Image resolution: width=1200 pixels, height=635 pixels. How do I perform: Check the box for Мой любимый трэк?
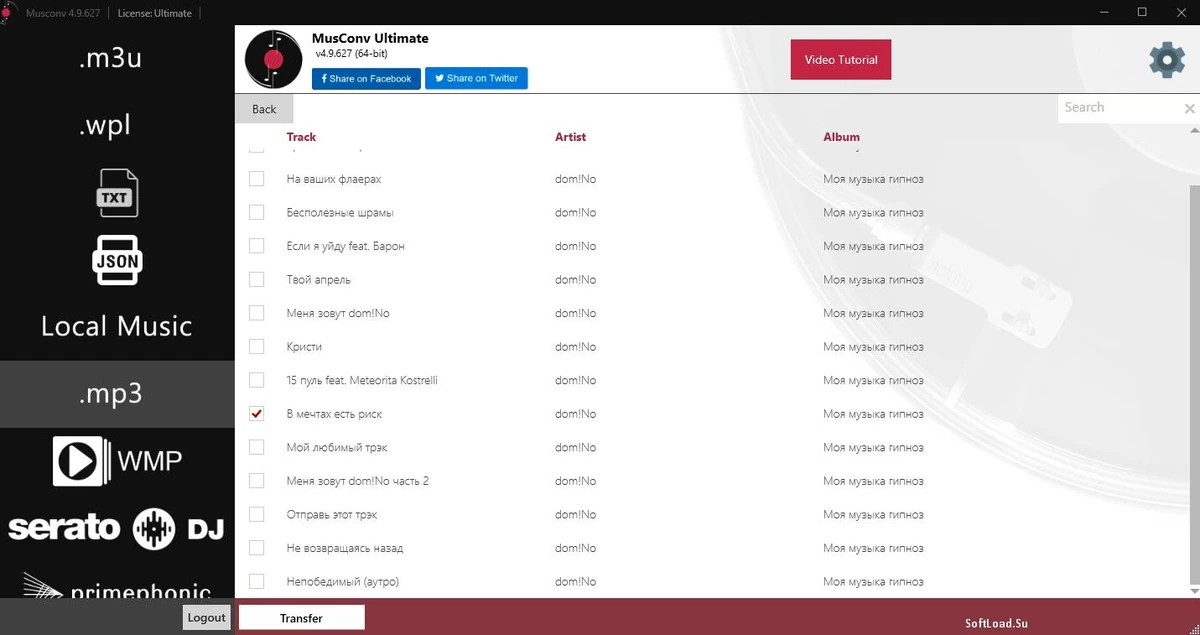[x=257, y=447]
